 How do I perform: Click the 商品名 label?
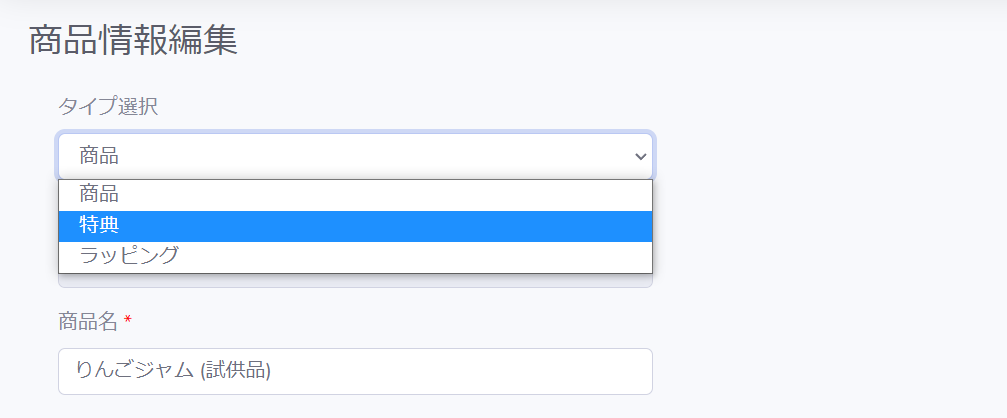click(88, 321)
